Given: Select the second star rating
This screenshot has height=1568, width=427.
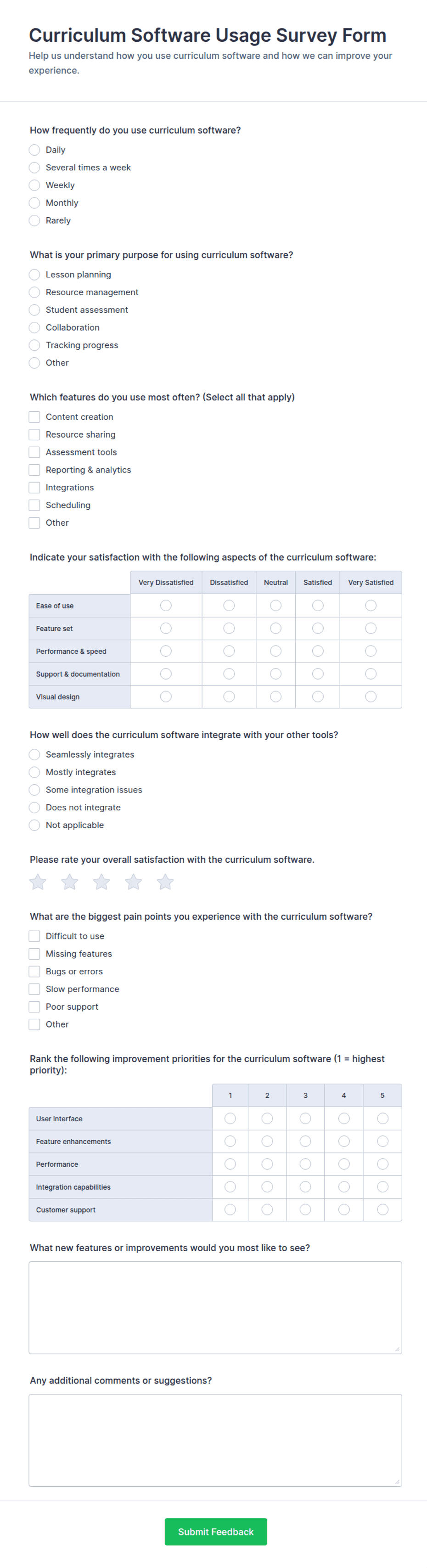Looking at the screenshot, I should click(x=70, y=882).
